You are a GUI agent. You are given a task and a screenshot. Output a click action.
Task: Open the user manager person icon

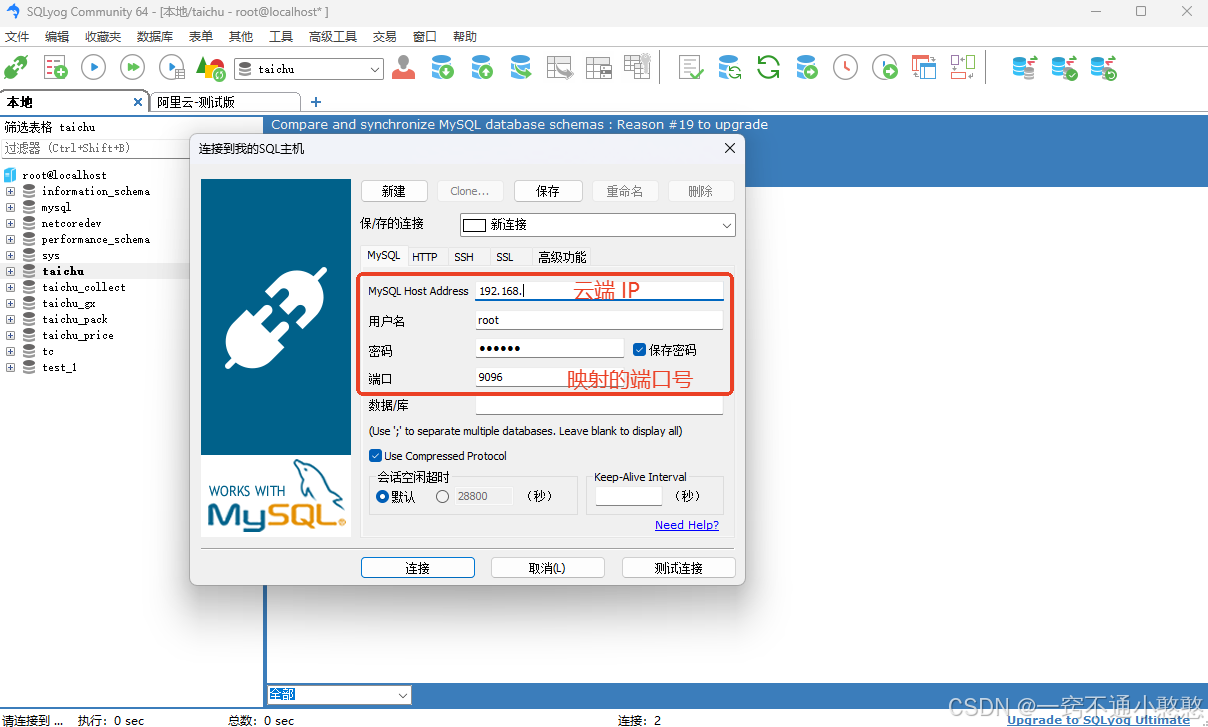pos(403,67)
